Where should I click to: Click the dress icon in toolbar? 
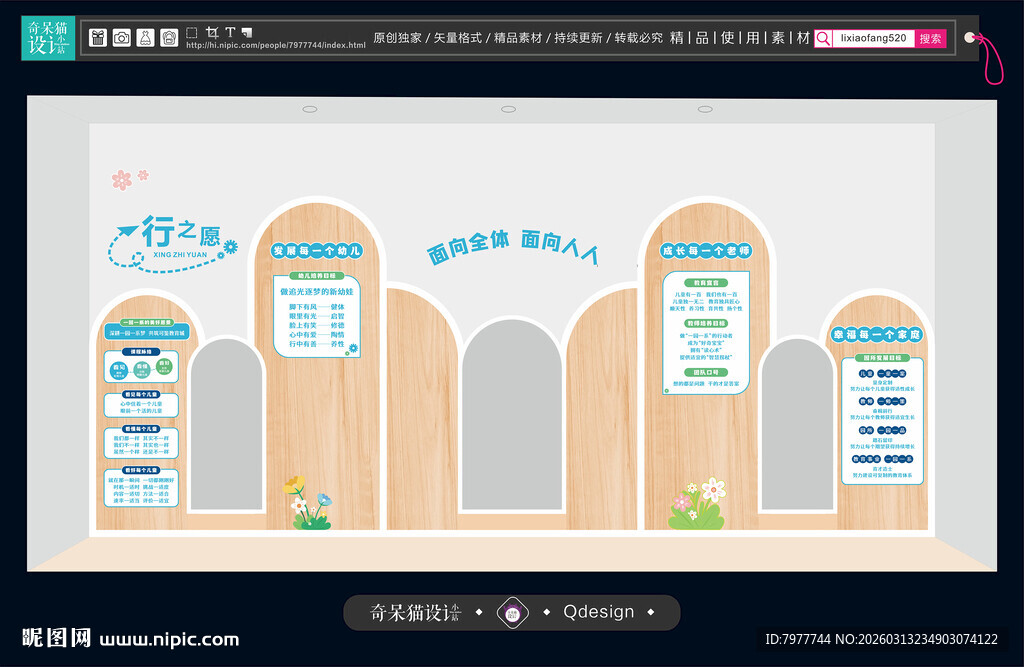[x=145, y=38]
